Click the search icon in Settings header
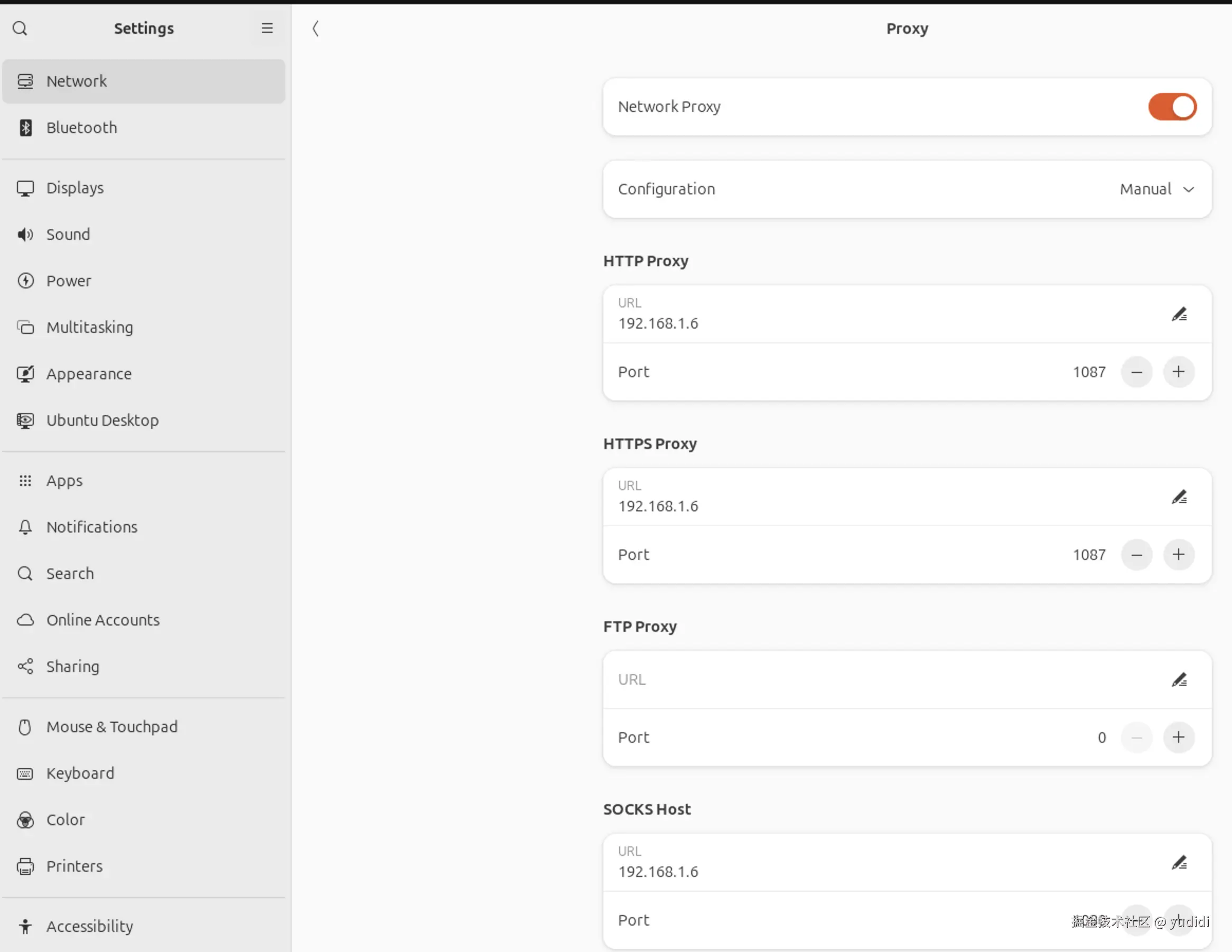This screenshot has width=1232, height=952. click(x=20, y=28)
